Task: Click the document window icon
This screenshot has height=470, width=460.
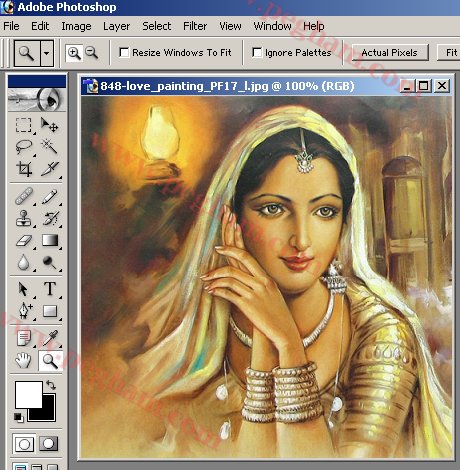Action: (90, 86)
